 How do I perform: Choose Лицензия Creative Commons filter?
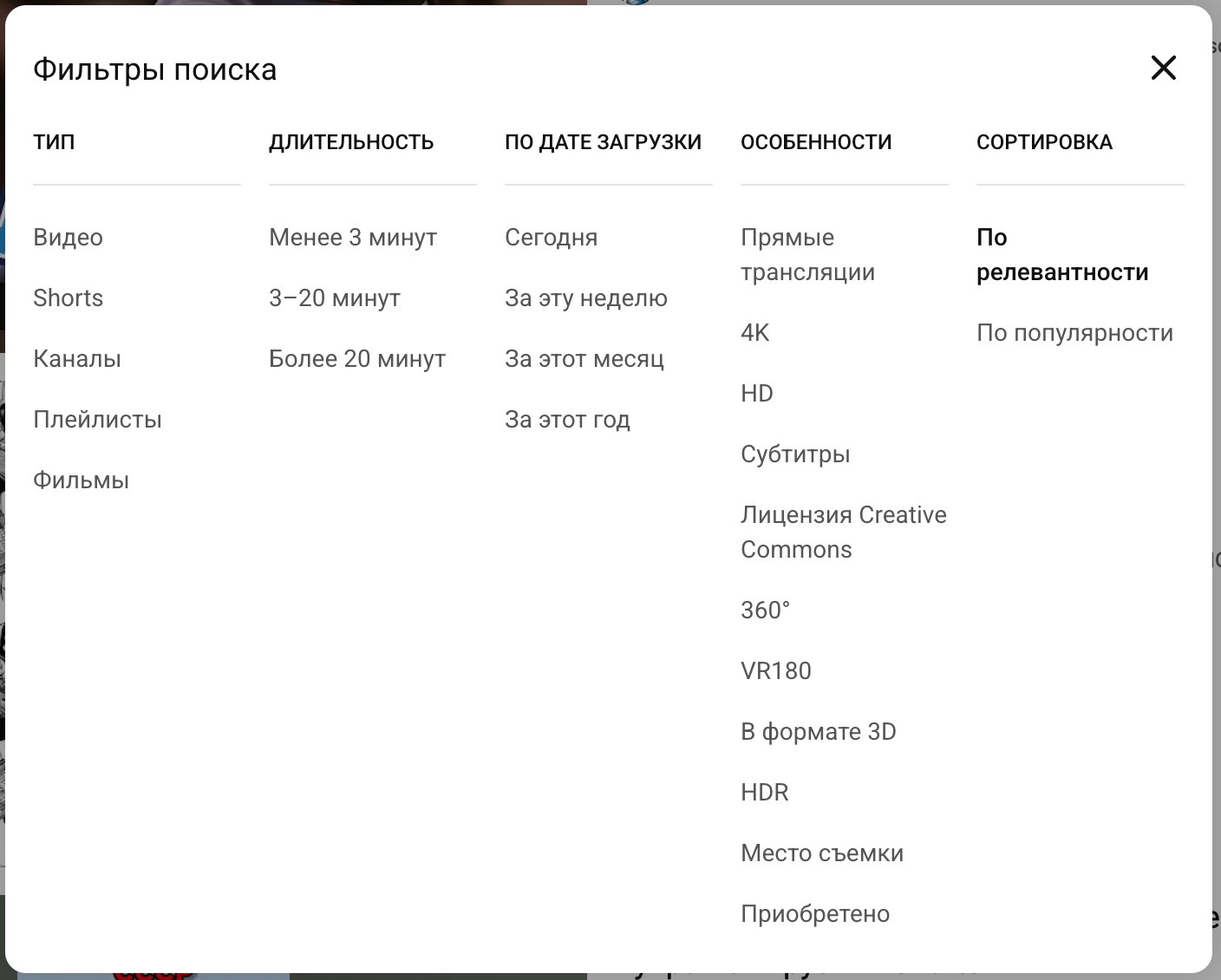[842, 532]
